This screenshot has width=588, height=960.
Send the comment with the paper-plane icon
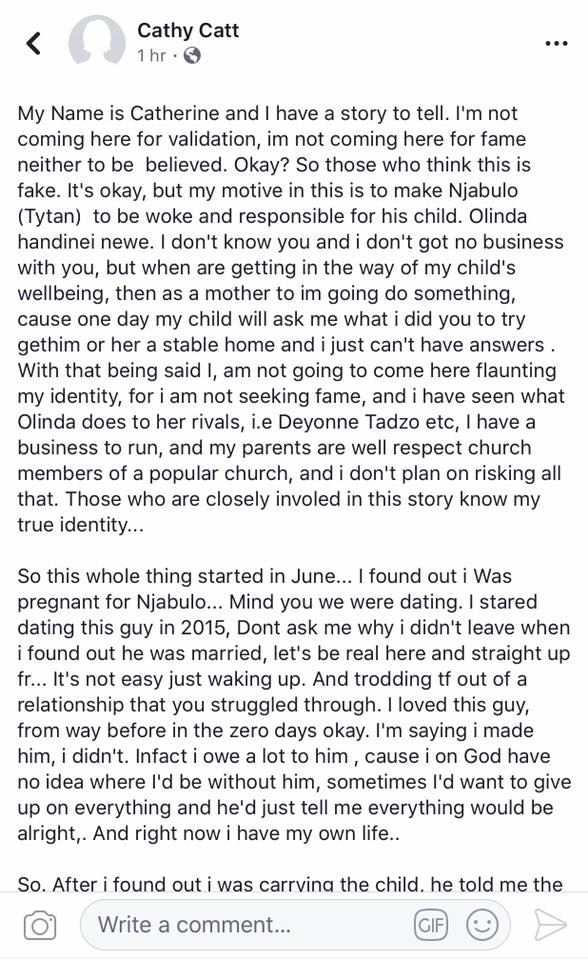tap(549, 924)
